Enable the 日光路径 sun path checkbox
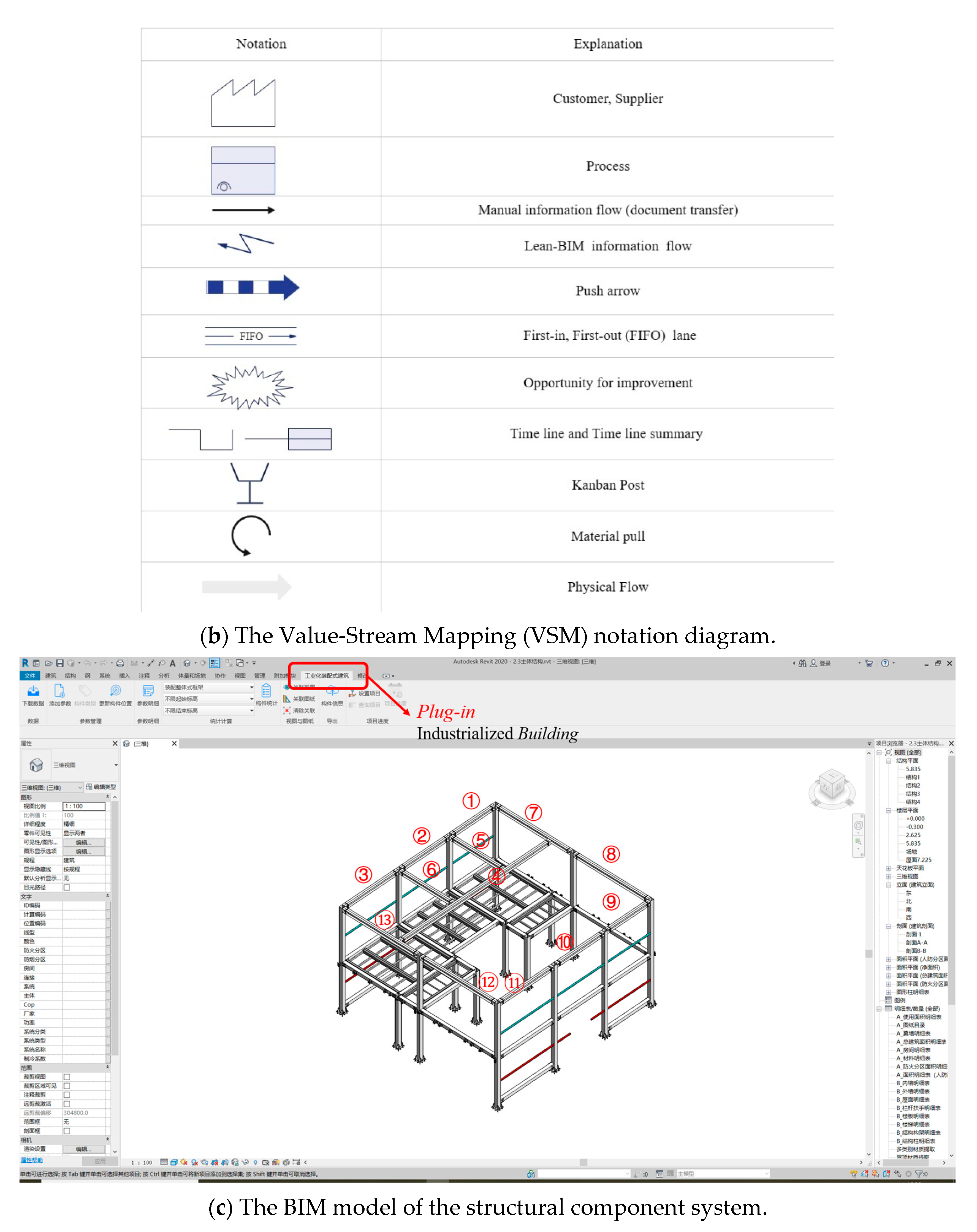 click(67, 888)
